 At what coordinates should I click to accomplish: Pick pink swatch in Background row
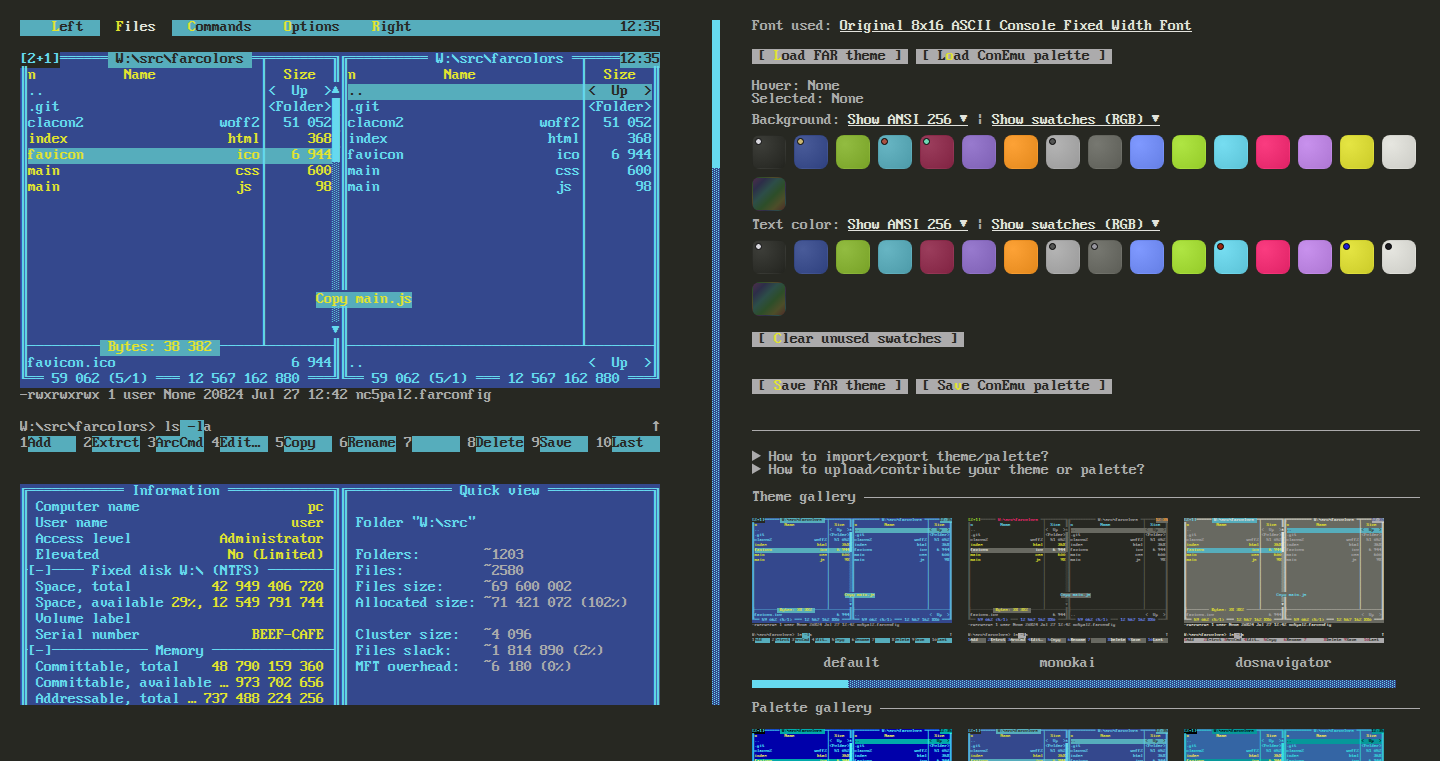[x=1273, y=152]
